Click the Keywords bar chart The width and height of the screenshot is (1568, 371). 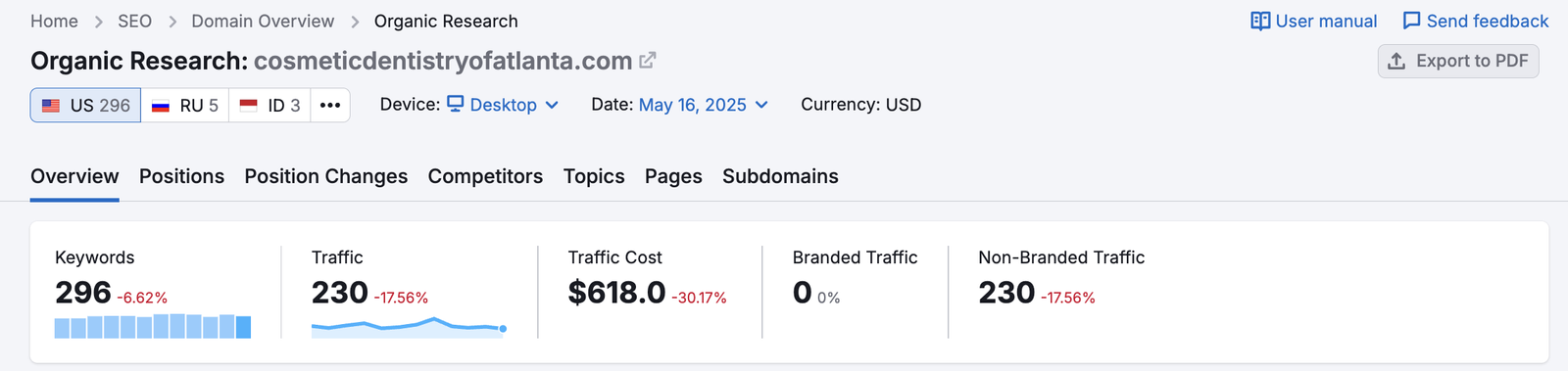pos(153,326)
